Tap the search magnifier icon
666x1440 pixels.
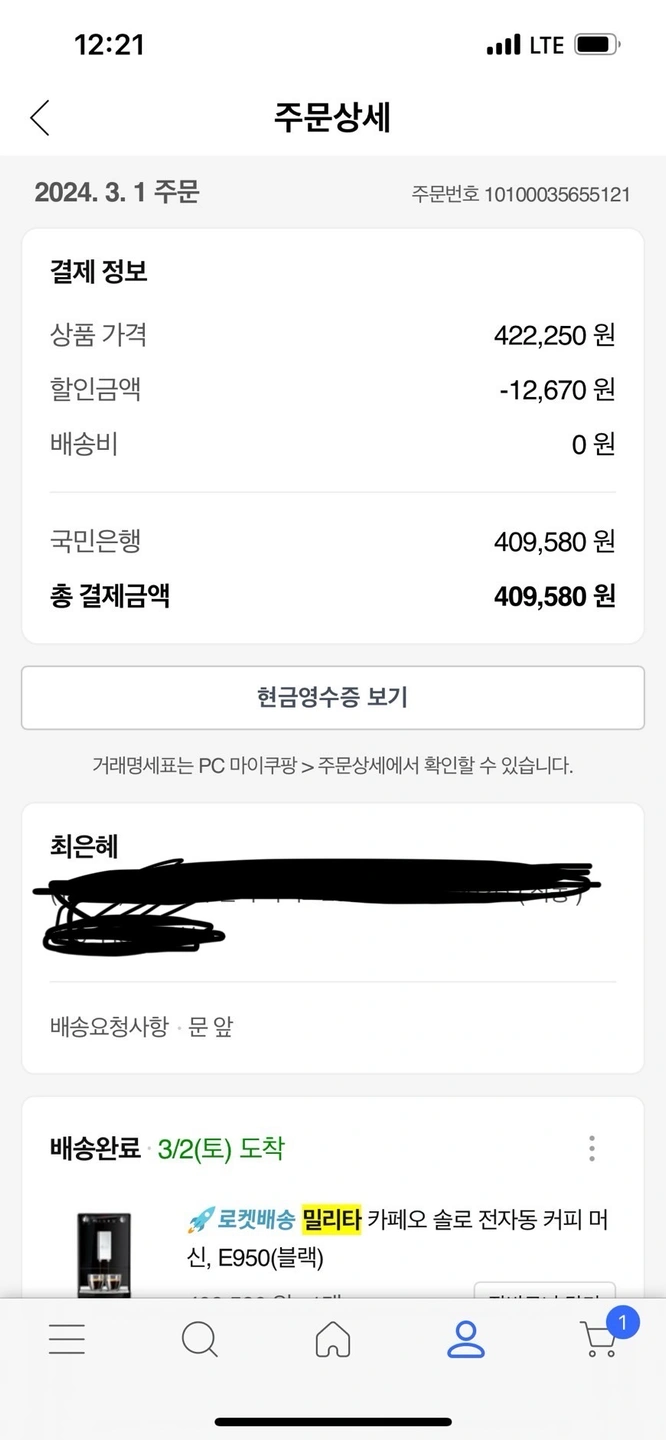tap(200, 1339)
